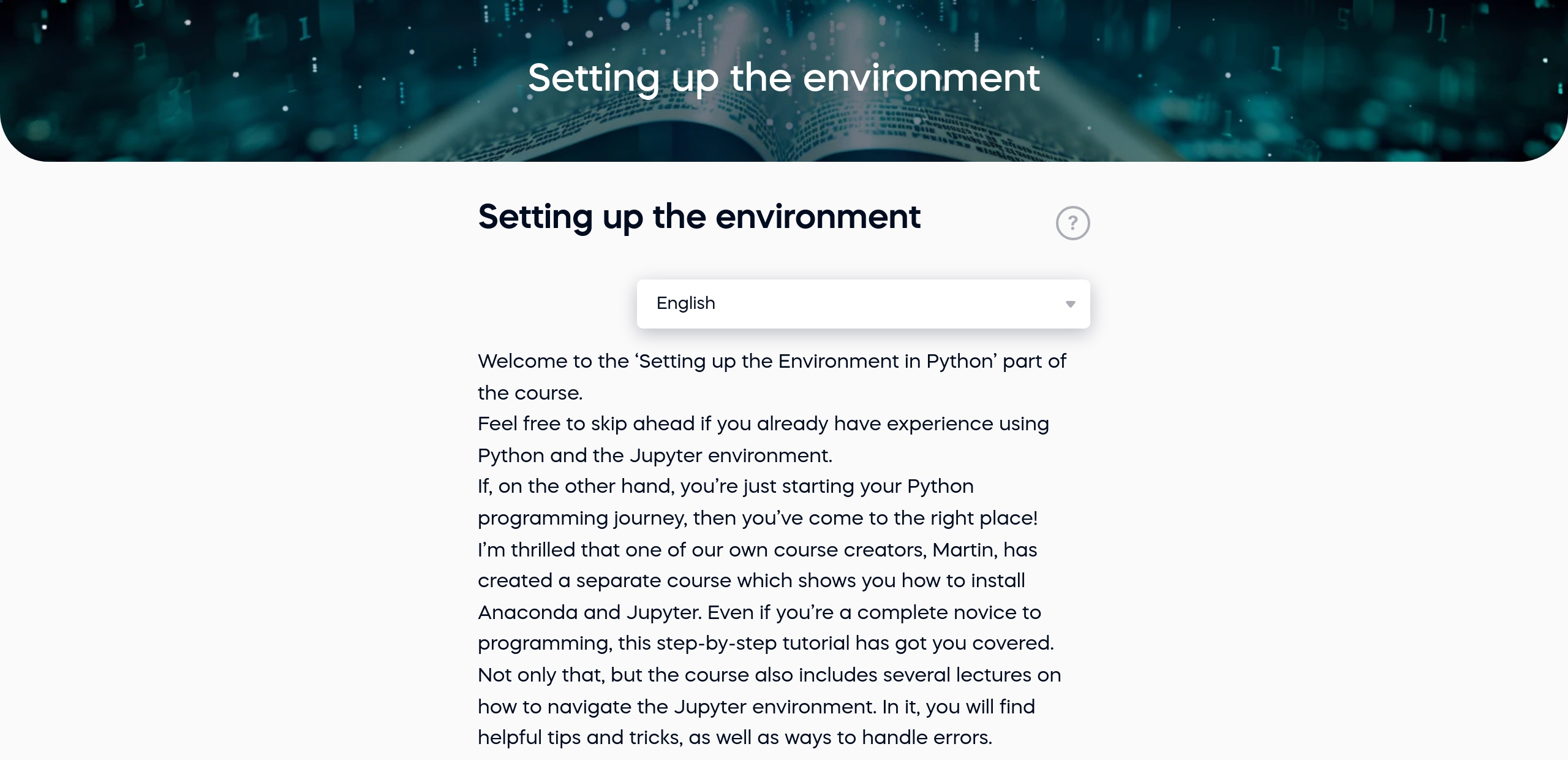Image resolution: width=1568 pixels, height=760 pixels.
Task: Click the banner title text at the top
Action: click(784, 78)
